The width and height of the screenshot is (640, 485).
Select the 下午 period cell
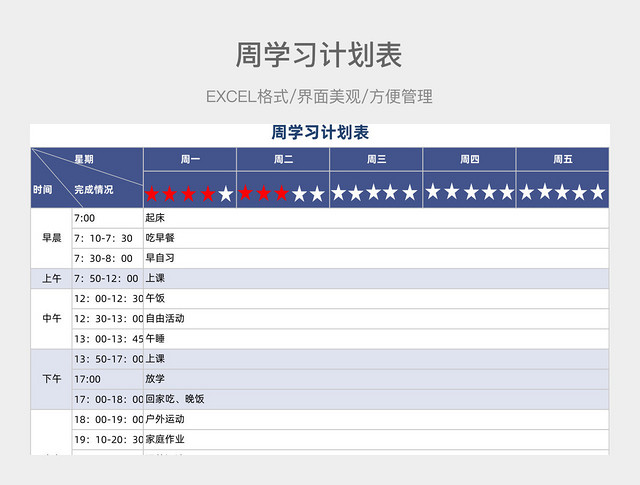[51, 379]
